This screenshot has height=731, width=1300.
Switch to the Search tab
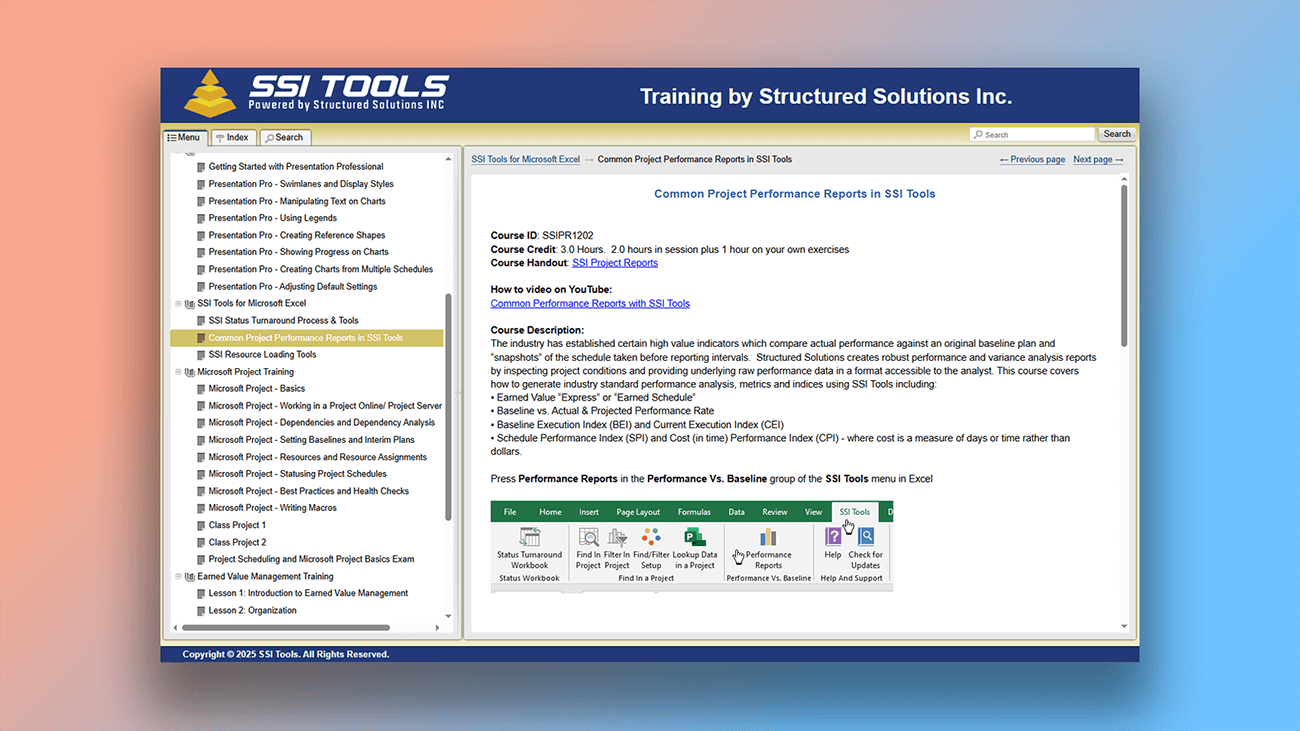click(284, 138)
